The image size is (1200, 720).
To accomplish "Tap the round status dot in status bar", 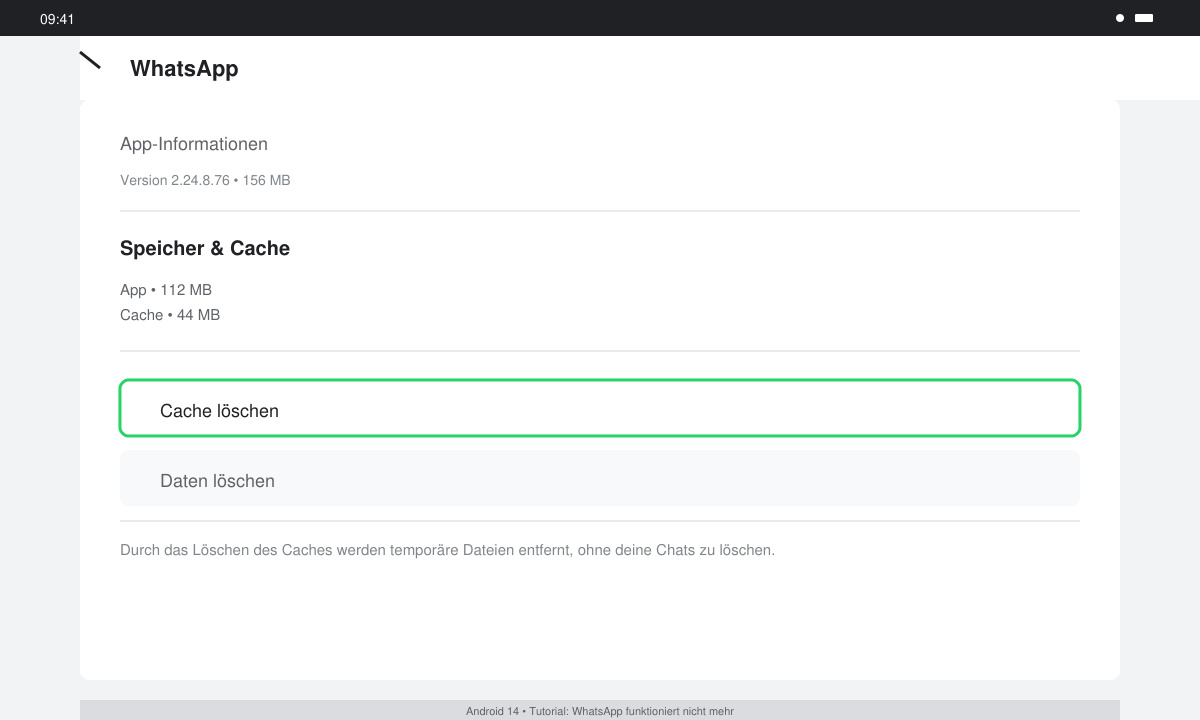I will click(1120, 18).
